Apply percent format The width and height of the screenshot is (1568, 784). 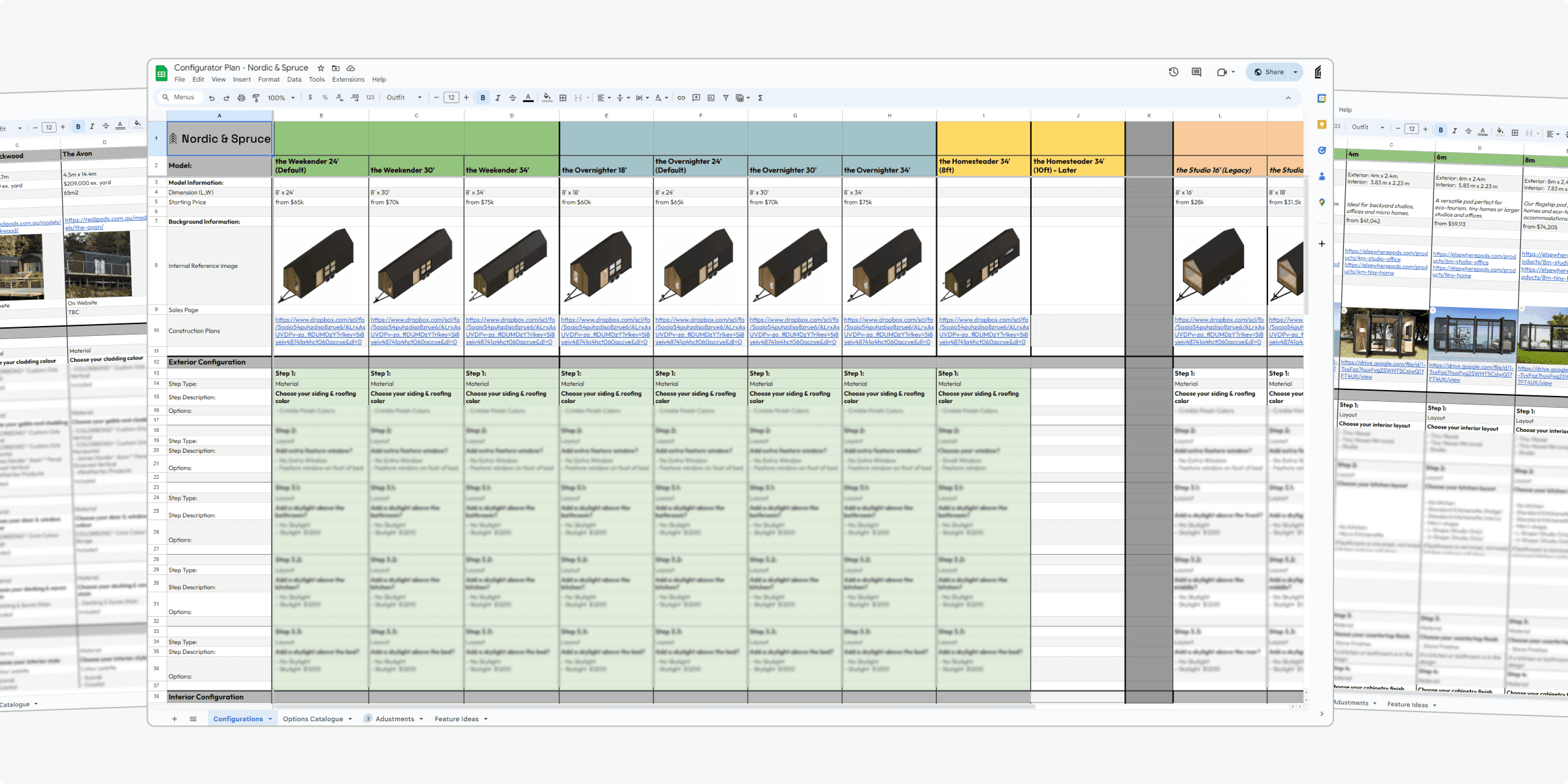pos(325,98)
